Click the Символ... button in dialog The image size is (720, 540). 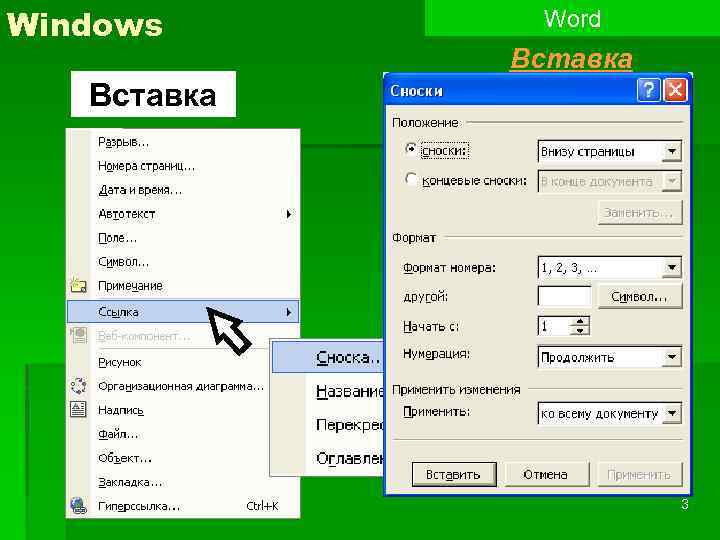640,297
